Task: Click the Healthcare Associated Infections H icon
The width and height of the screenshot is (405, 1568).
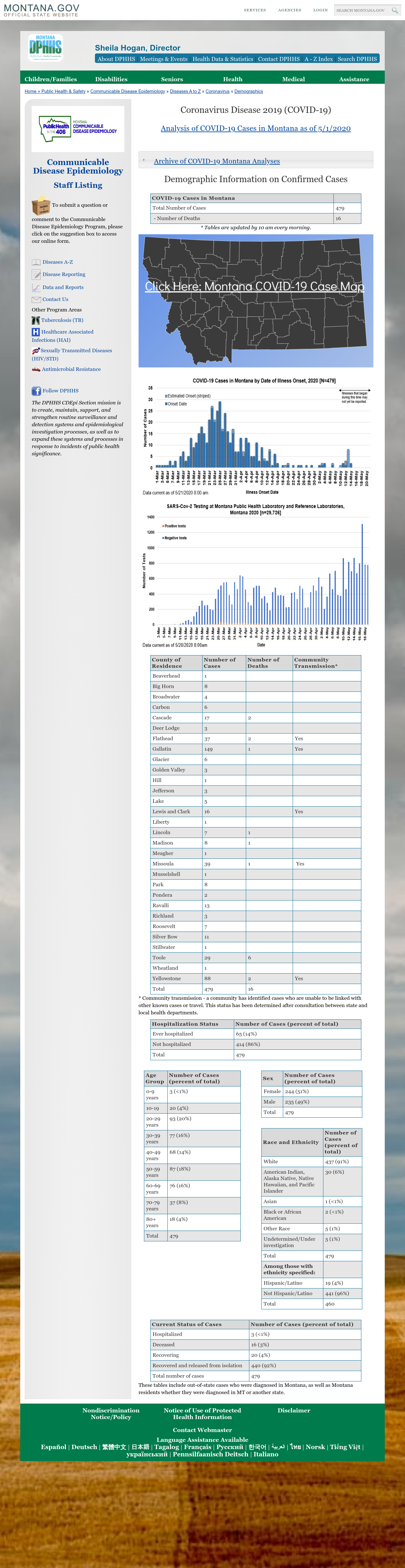Action: (x=35, y=332)
